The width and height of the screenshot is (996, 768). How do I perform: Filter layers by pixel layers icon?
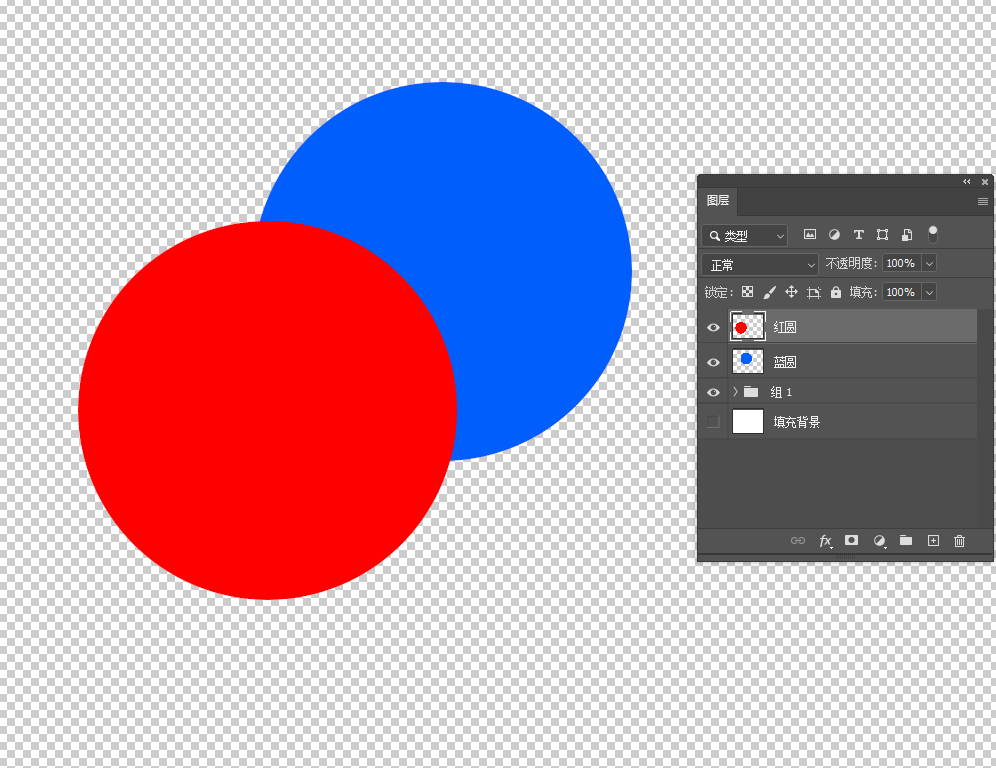(x=809, y=234)
